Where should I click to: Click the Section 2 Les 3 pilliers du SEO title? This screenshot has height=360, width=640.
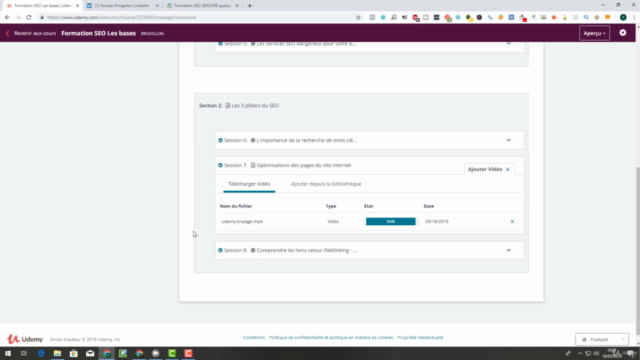pos(255,105)
